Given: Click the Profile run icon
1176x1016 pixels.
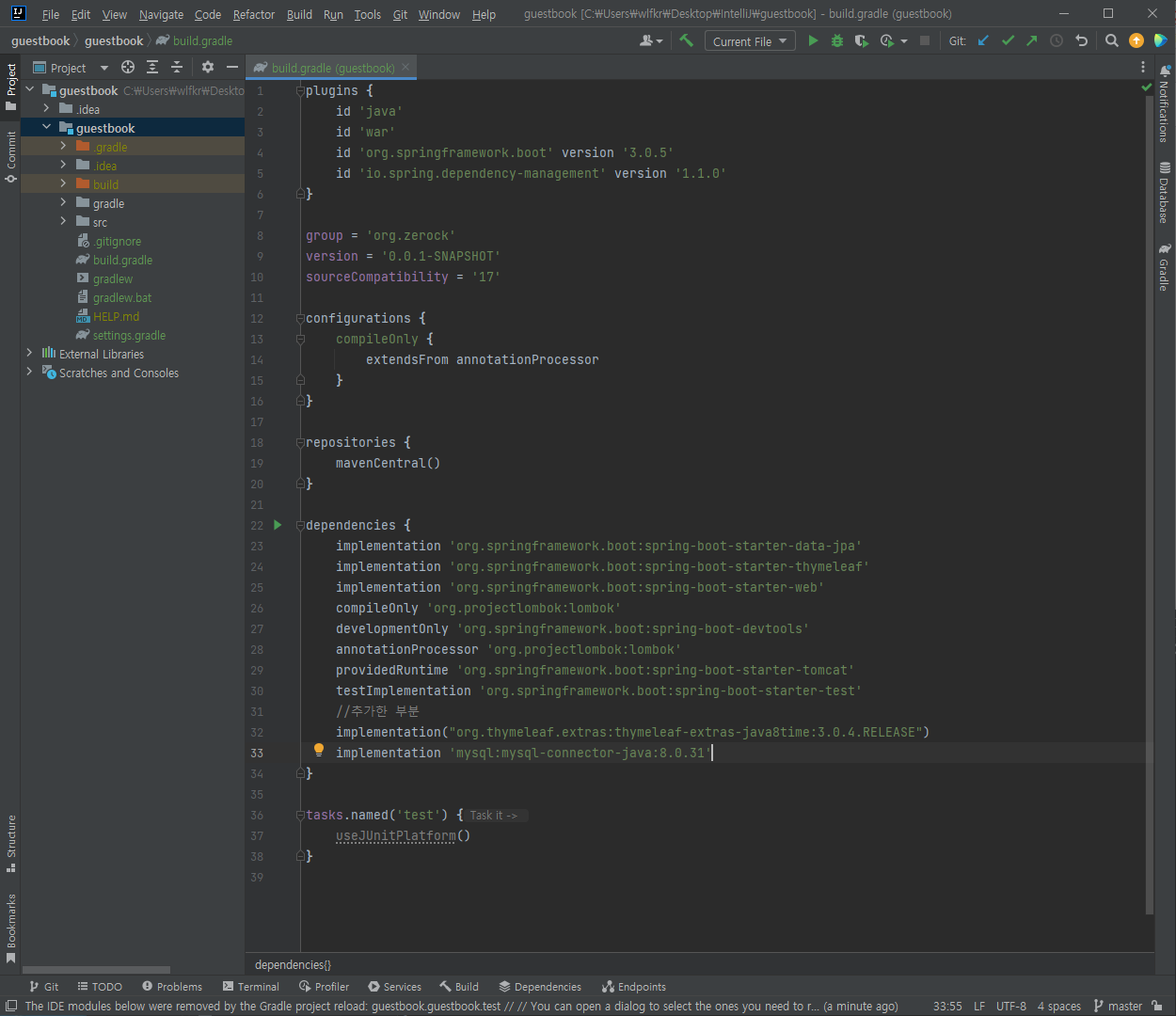Looking at the screenshot, I should pos(886,40).
